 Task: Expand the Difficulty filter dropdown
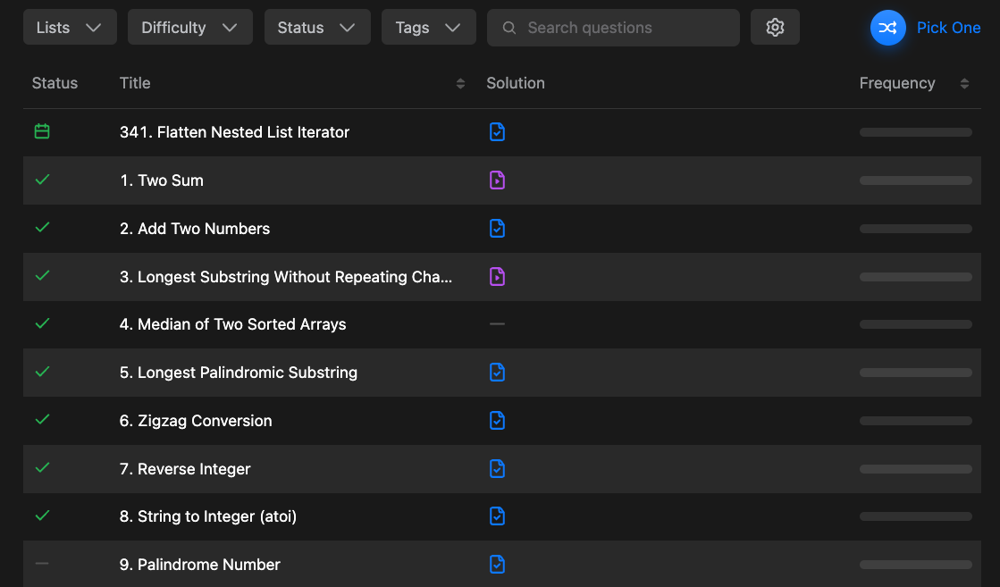[x=190, y=27]
